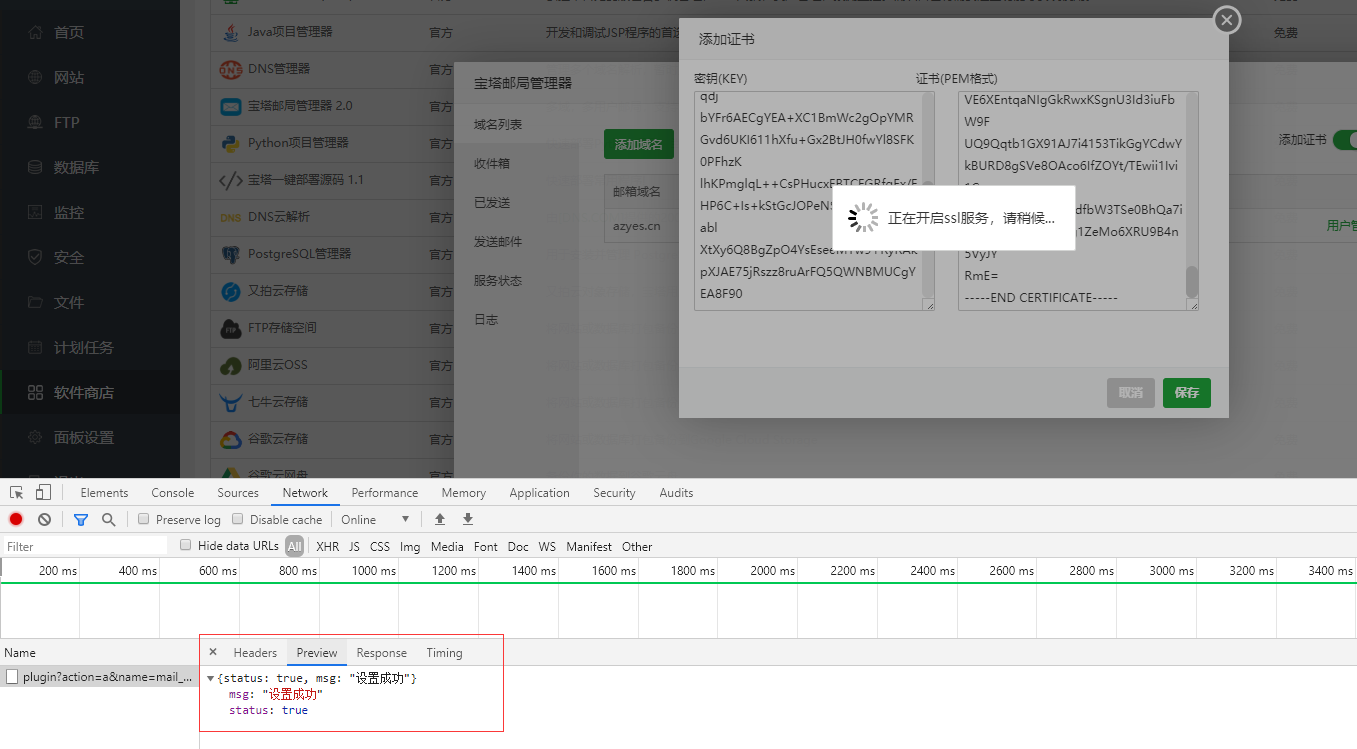
Task: Click the FTP globe icon in sidebar
Action: click(x=35, y=122)
